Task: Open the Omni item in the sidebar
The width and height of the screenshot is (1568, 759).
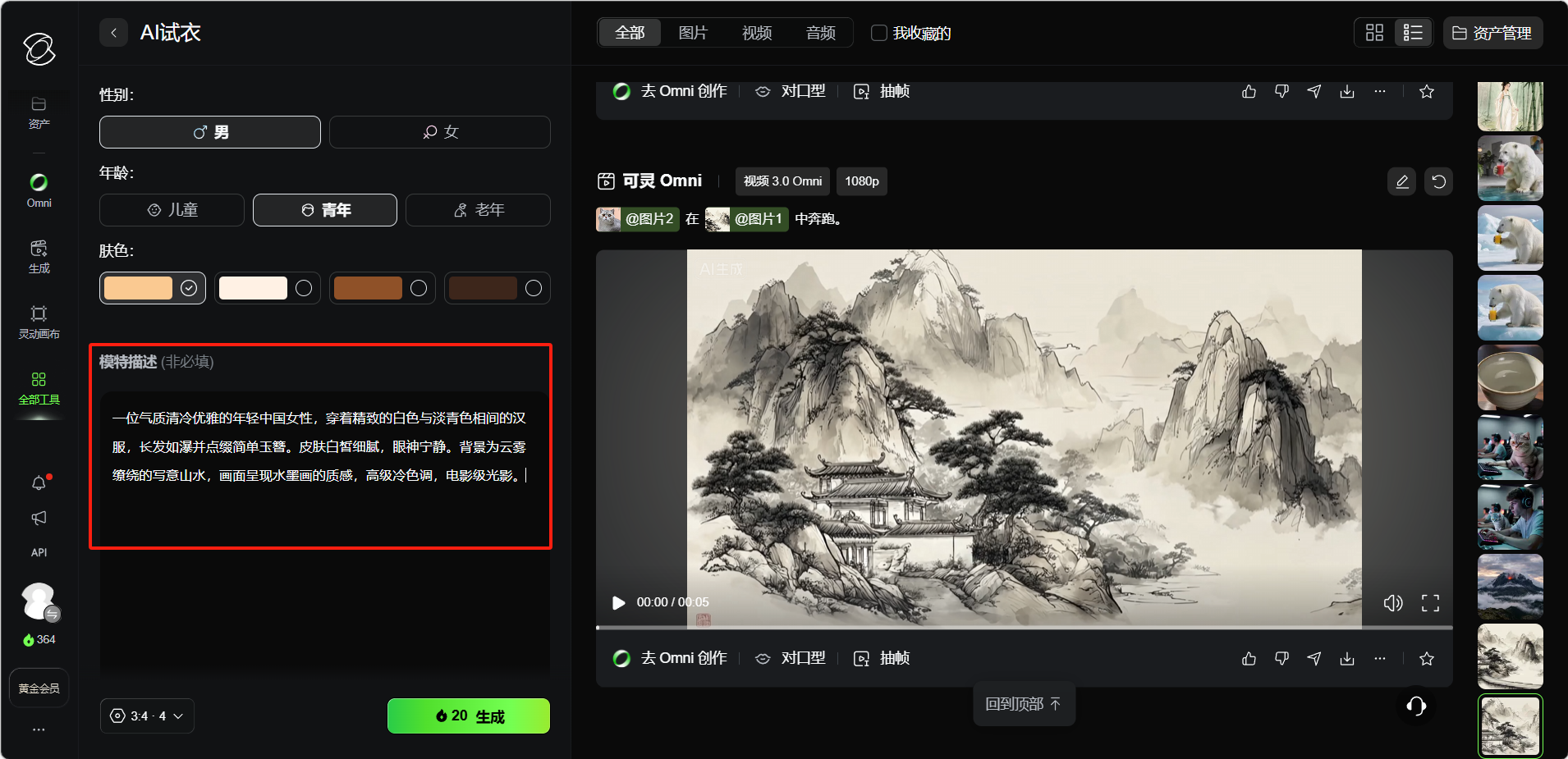Action: pos(39,190)
